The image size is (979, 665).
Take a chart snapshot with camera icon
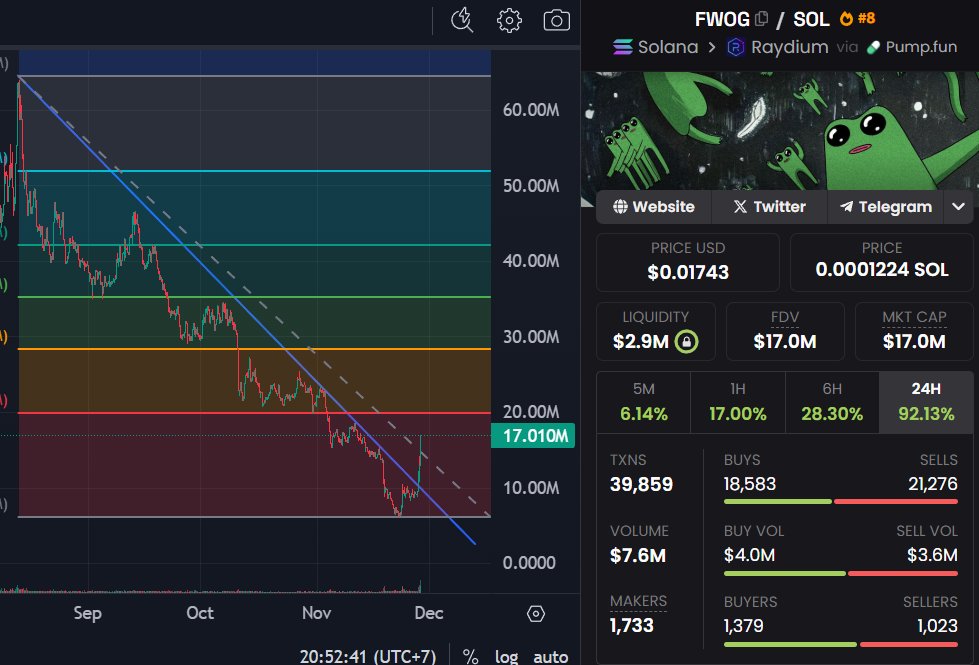point(556,20)
